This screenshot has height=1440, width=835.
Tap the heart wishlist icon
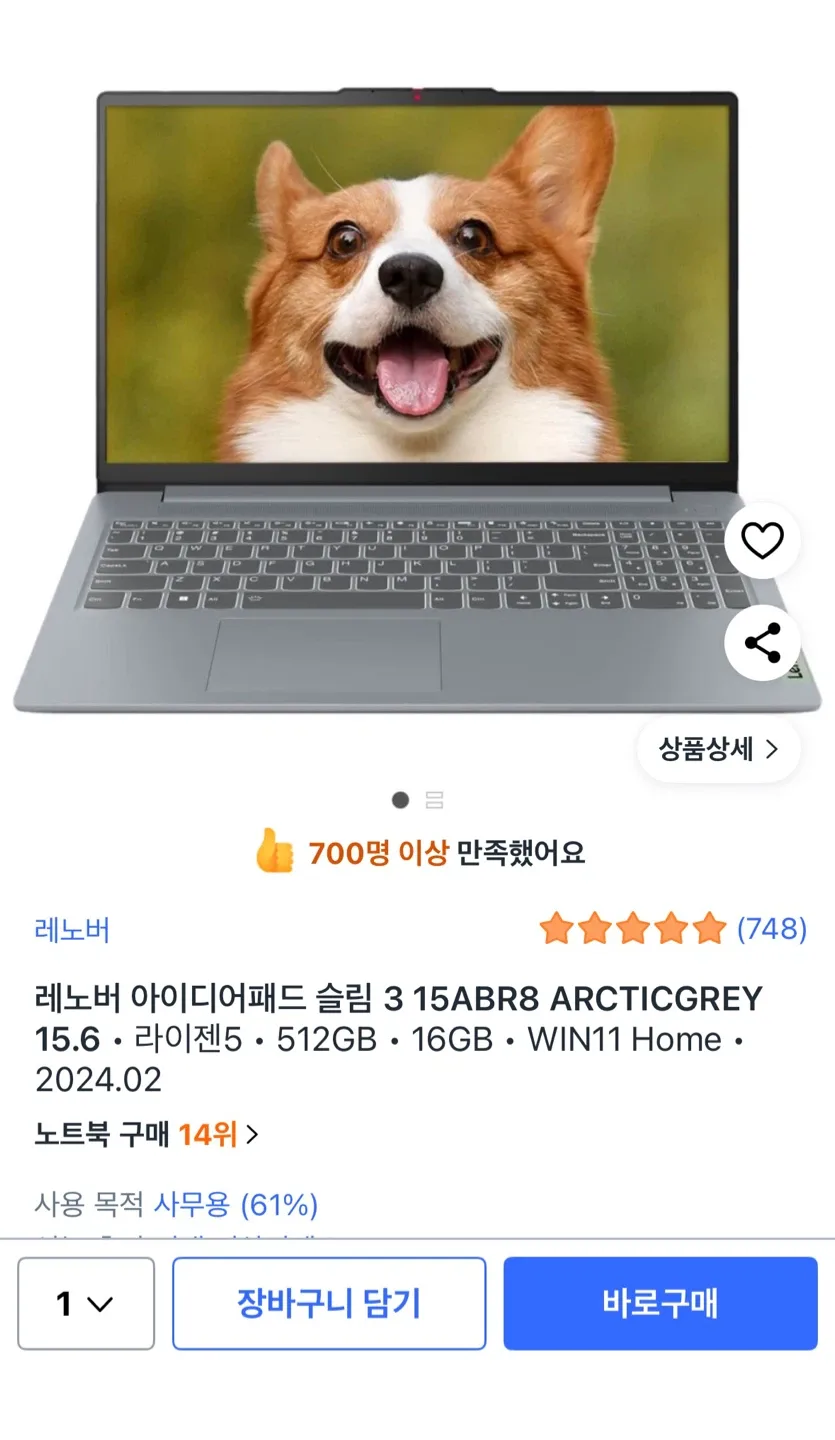762,541
